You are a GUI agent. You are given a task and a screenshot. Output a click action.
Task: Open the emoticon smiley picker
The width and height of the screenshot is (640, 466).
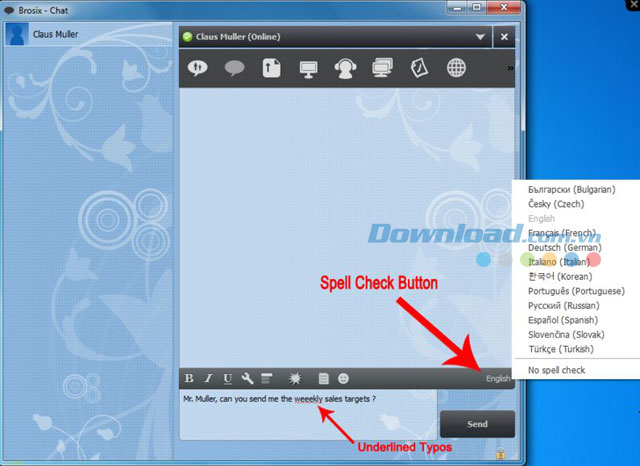click(343, 378)
